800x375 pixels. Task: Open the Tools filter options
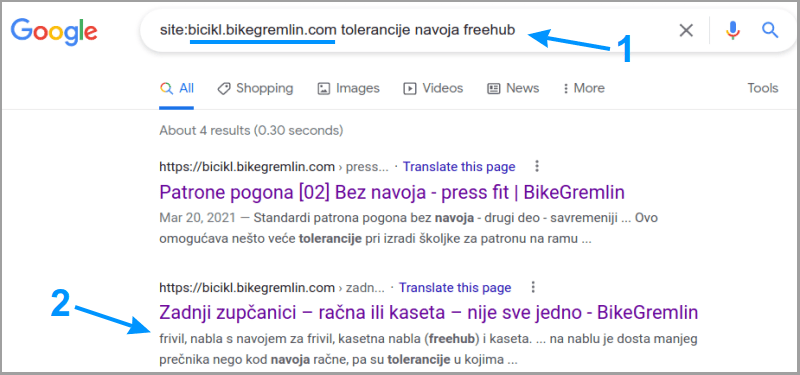click(x=763, y=88)
